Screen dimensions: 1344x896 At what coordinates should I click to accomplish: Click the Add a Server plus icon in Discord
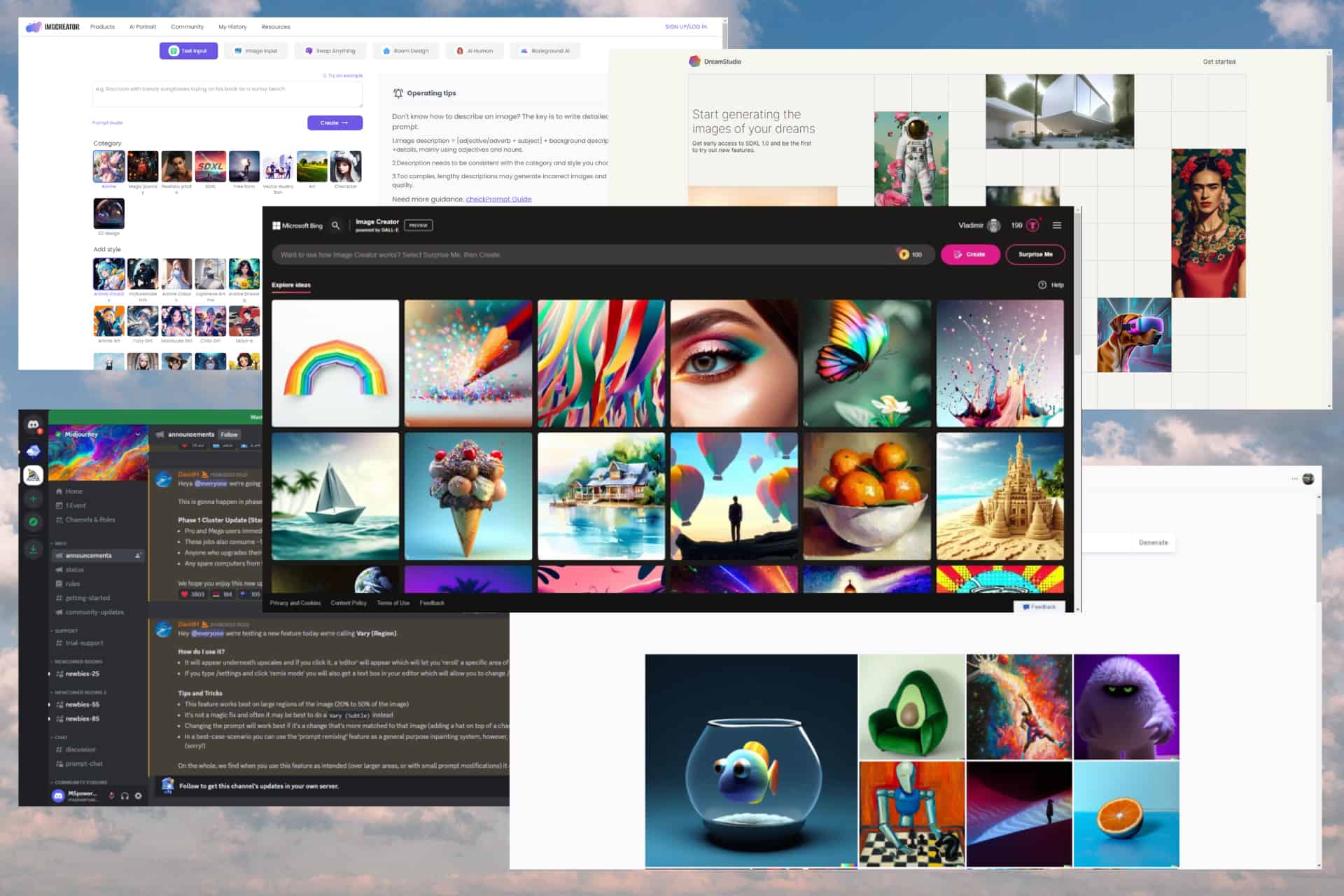33,498
